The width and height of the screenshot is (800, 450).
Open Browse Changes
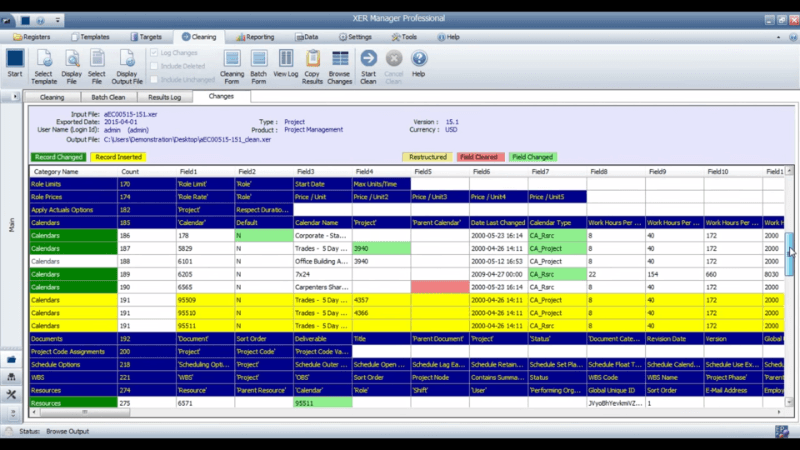point(340,67)
